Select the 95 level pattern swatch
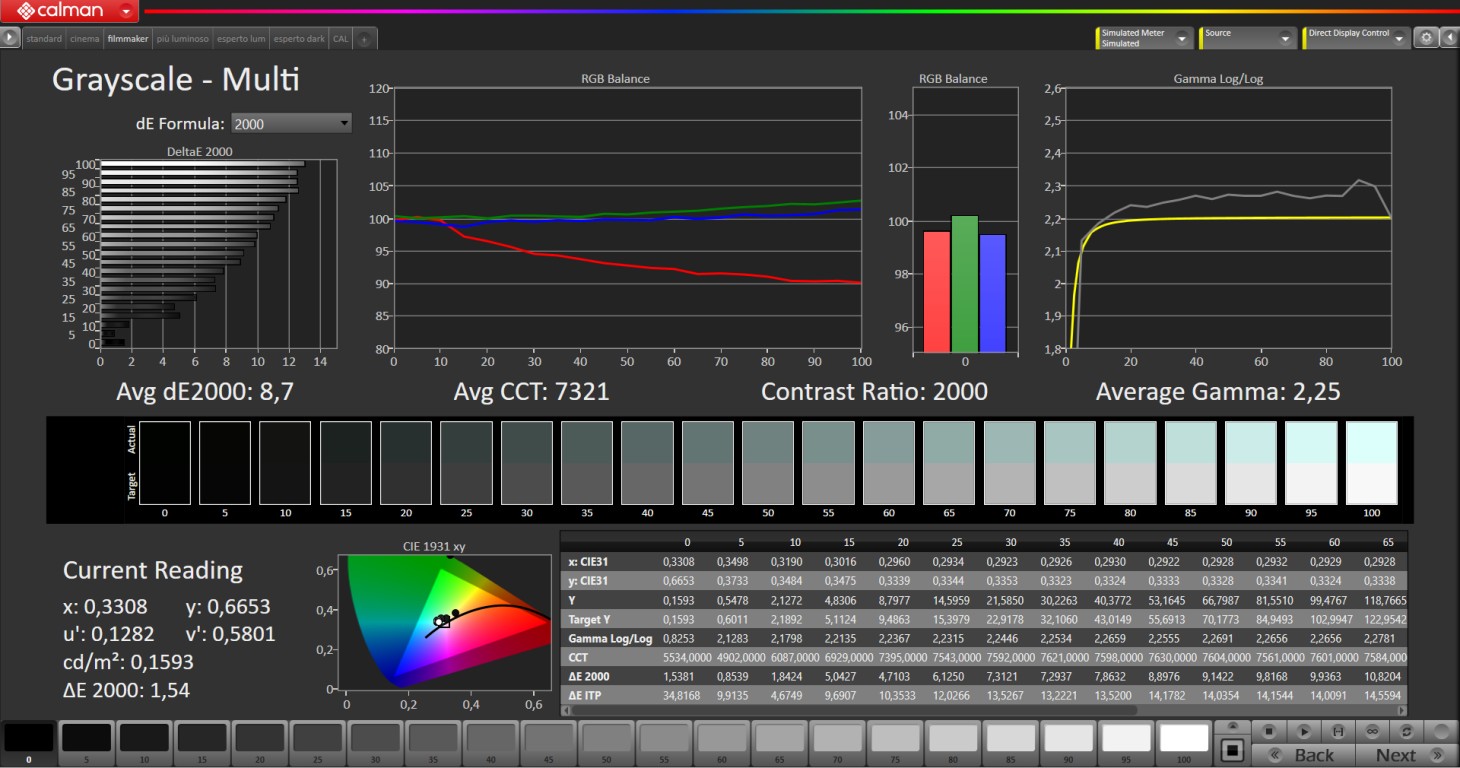Image resolution: width=1460 pixels, height=768 pixels. pyautogui.click(x=1125, y=742)
